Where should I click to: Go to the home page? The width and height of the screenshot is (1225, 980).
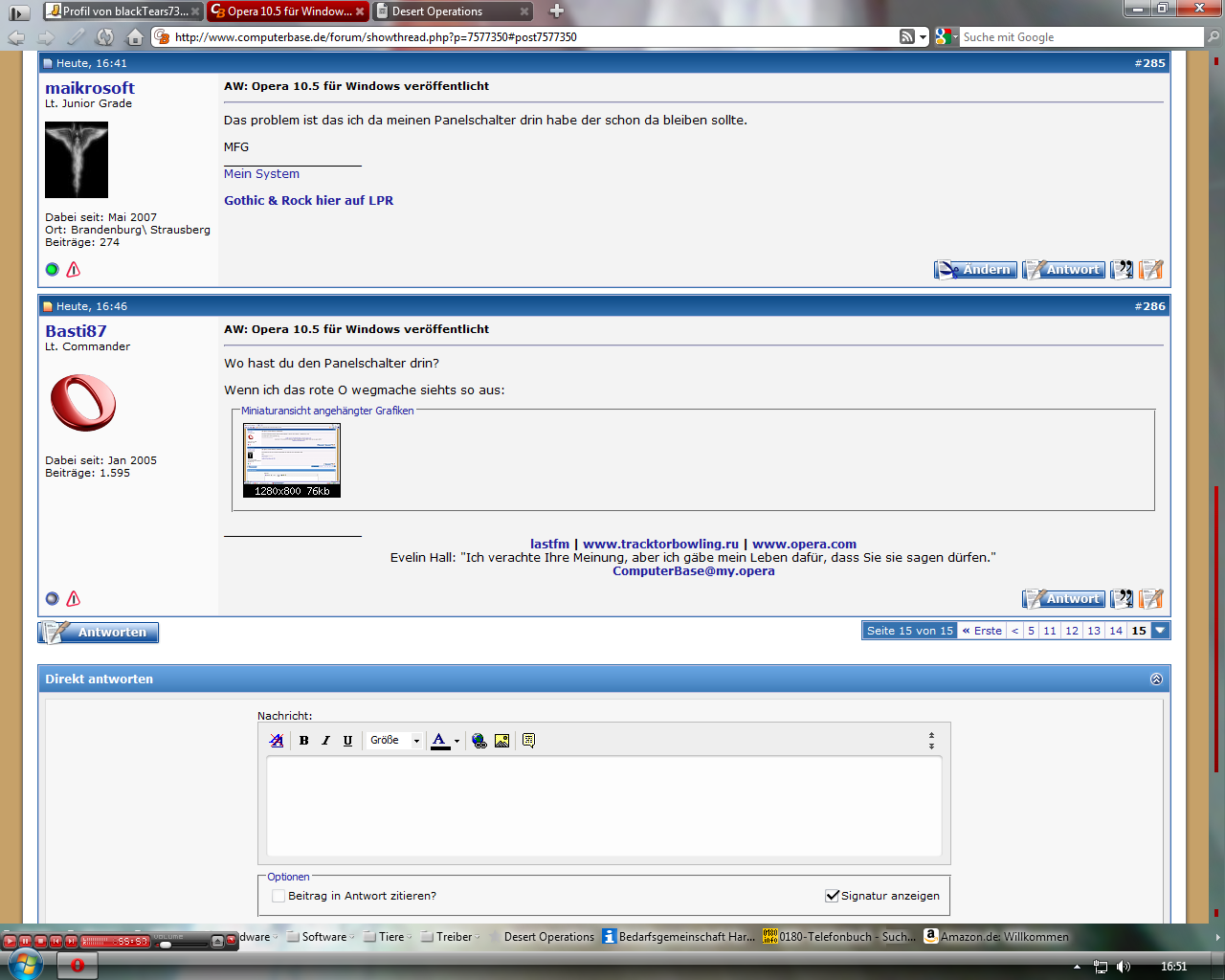point(135,37)
